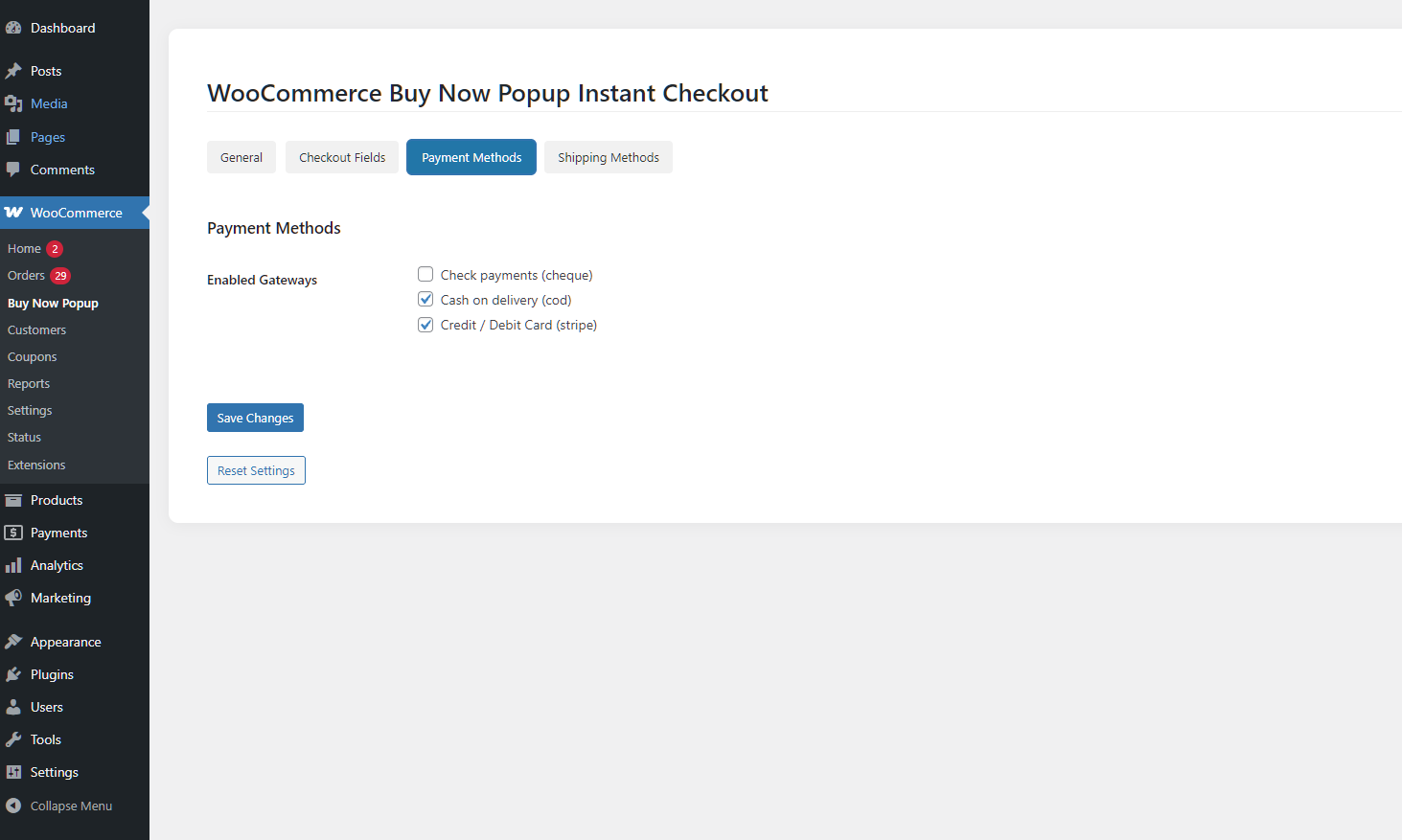Collapse the admin sidebar menu
The image size is (1402, 840).
tap(70, 806)
